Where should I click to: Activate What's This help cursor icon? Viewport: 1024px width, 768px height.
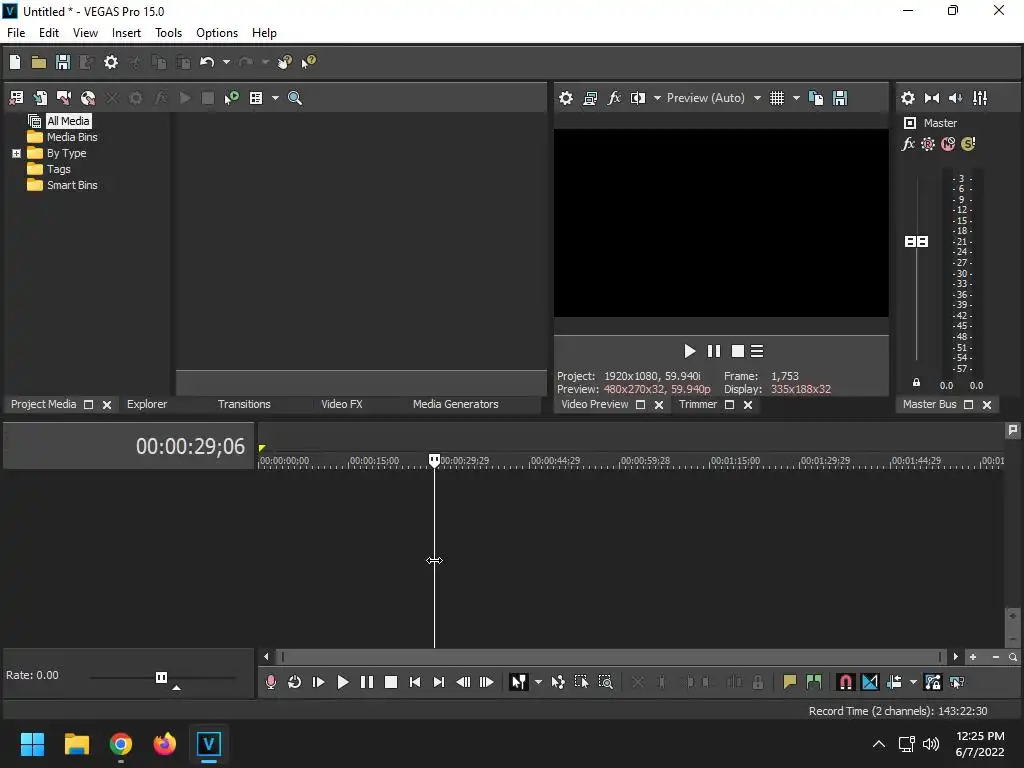click(308, 62)
